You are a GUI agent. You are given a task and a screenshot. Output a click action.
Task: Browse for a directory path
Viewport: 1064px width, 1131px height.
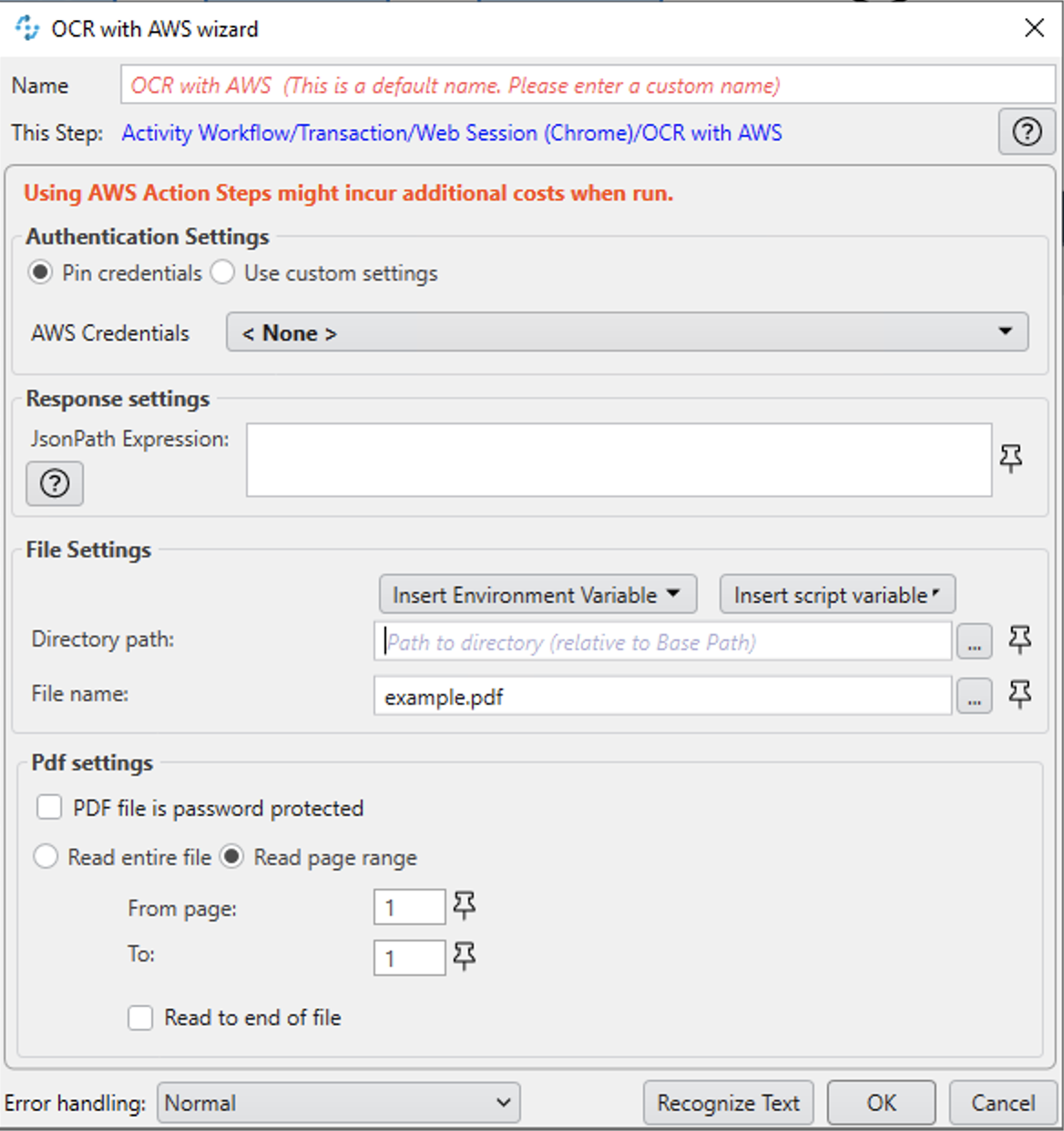pos(974,641)
